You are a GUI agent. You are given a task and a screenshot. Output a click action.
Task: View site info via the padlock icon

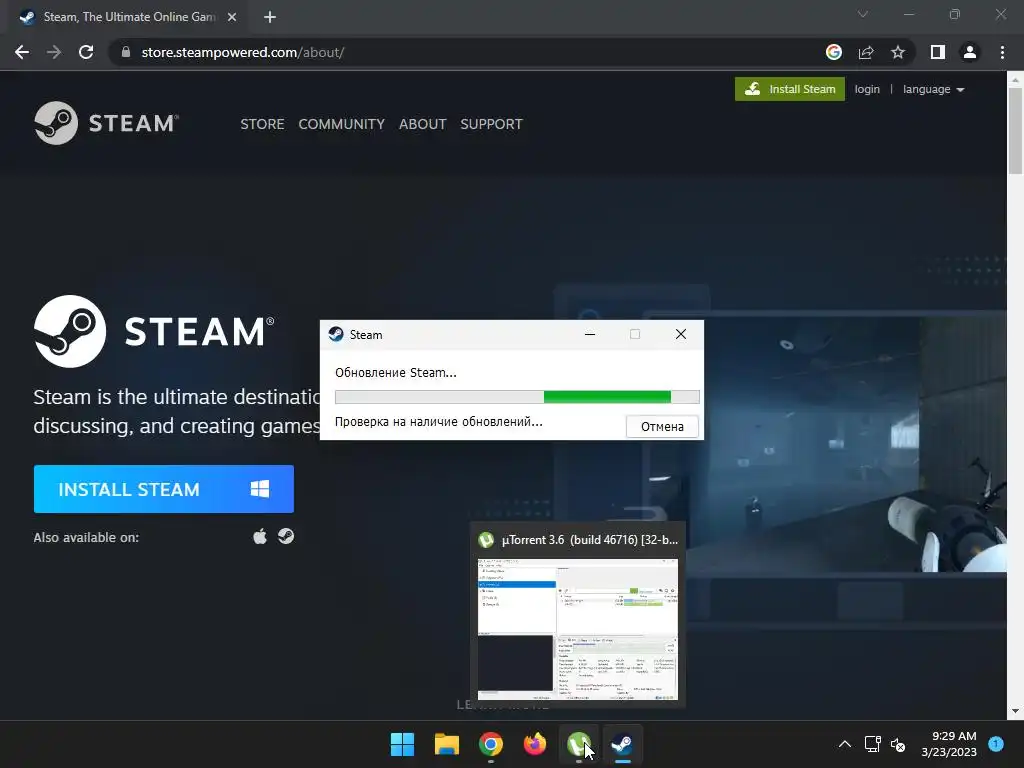click(x=126, y=52)
